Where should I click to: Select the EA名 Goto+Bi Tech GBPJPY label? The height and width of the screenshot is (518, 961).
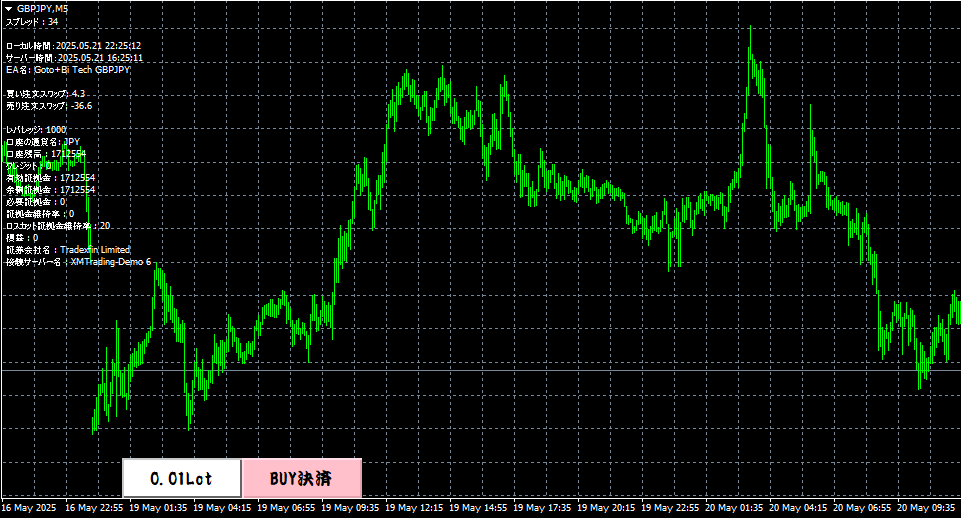click(68, 70)
